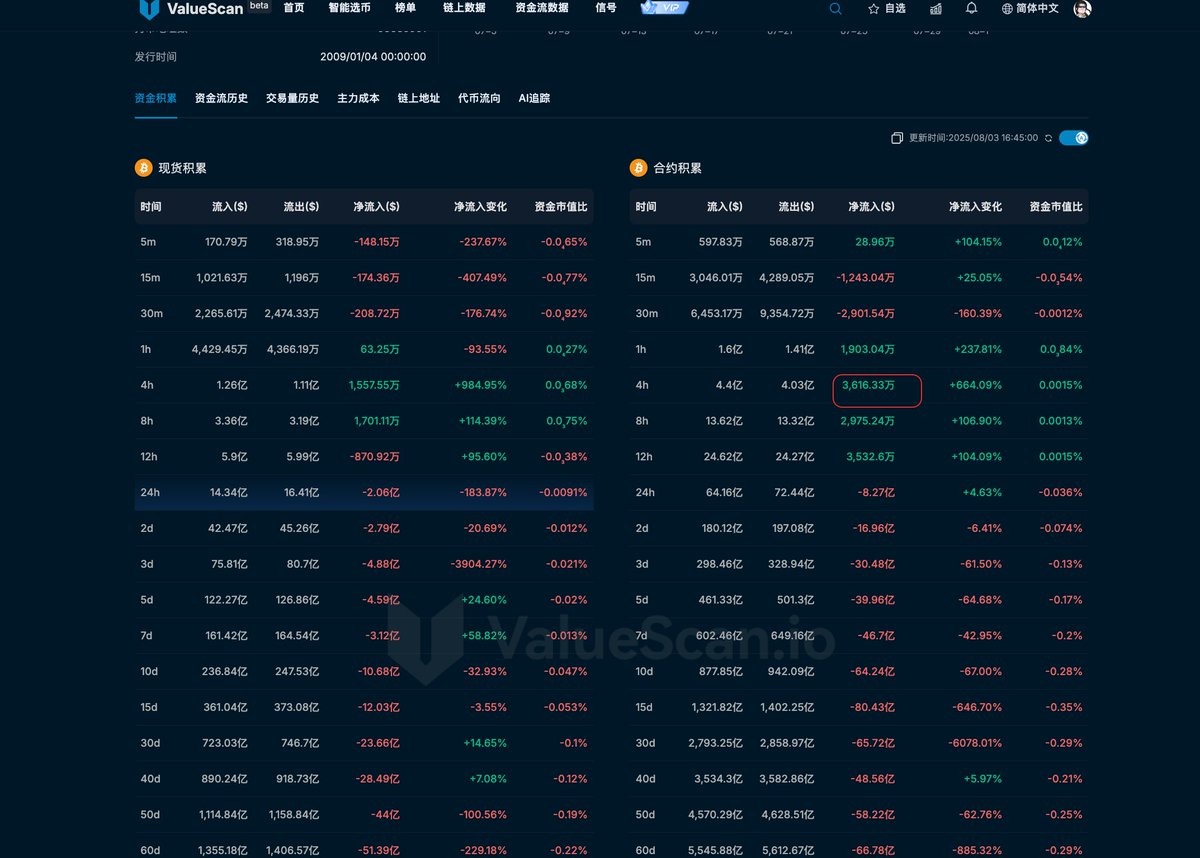1200x858 pixels.
Task: Open the user avatar menu
Action: 1082,9
